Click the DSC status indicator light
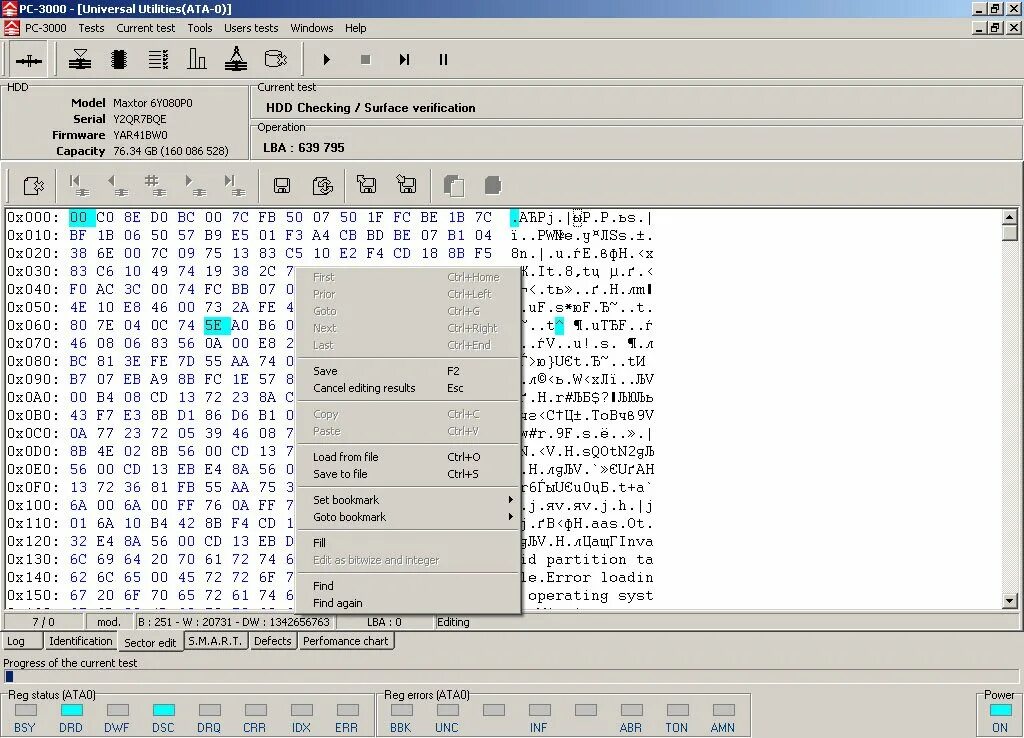This screenshot has height=738, width=1024. click(163, 710)
